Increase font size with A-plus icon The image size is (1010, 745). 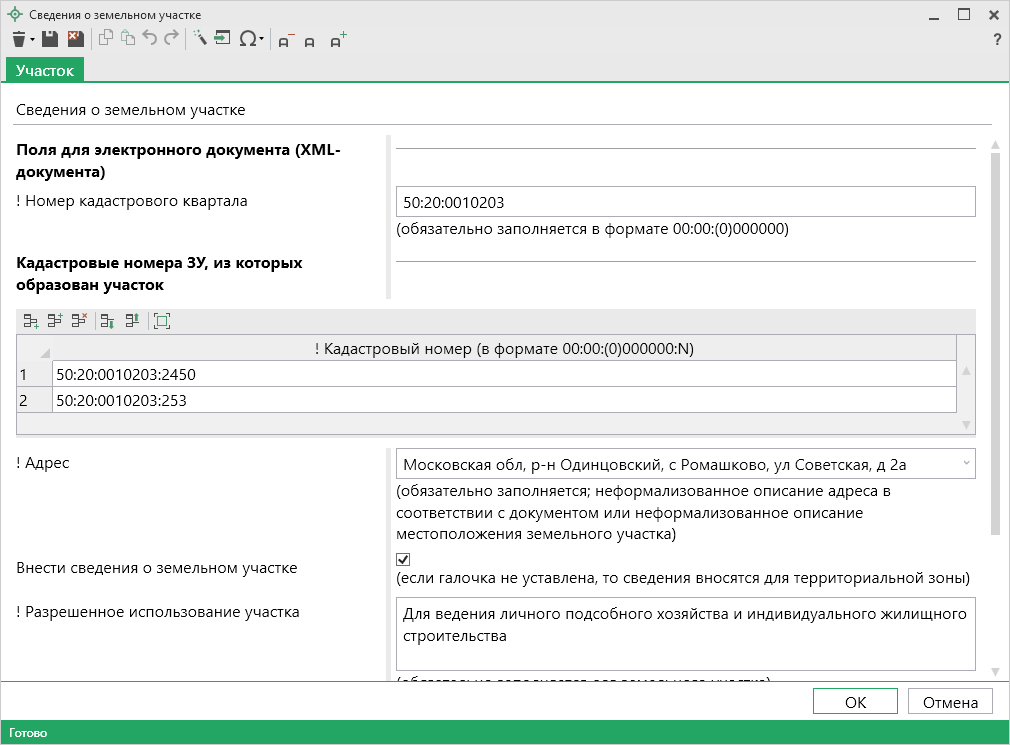point(338,40)
